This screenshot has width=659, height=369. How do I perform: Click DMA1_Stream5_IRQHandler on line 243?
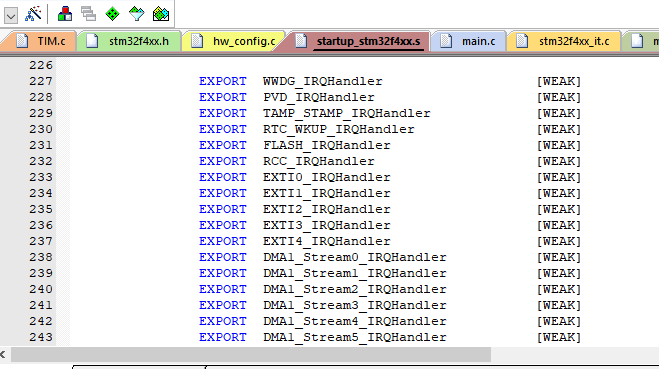[355, 337]
